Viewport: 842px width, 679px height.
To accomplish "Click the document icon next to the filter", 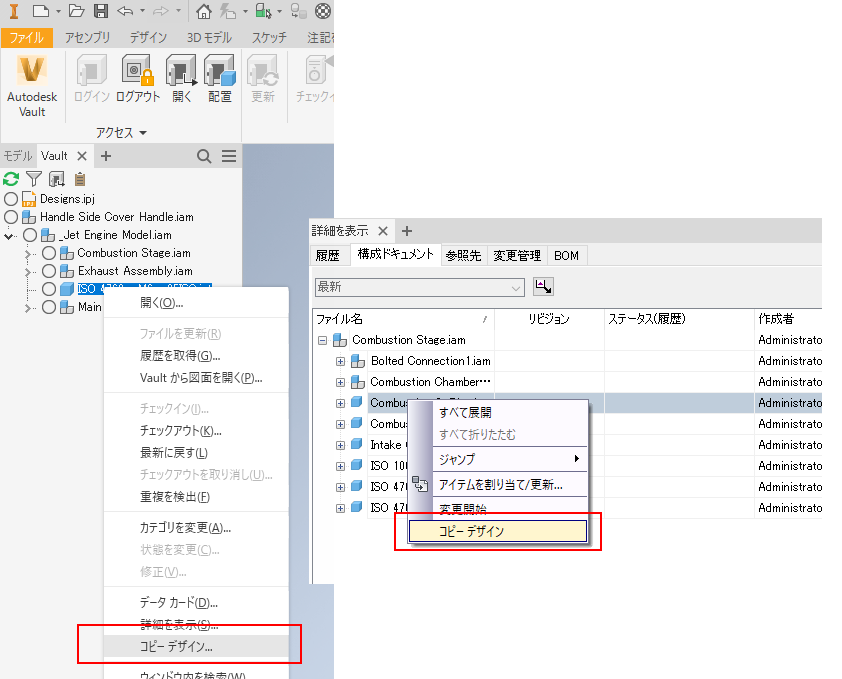I will pyautogui.click(x=57, y=178).
